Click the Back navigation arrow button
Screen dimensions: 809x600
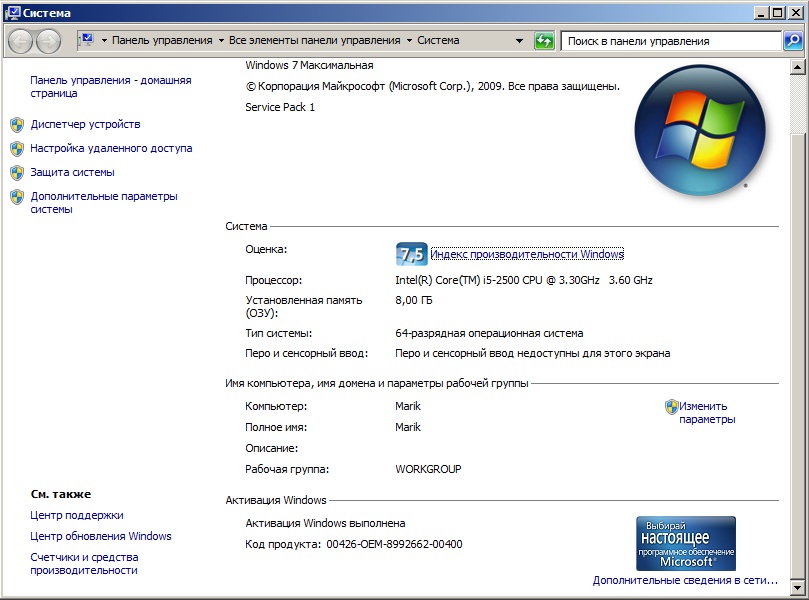[x=21, y=41]
